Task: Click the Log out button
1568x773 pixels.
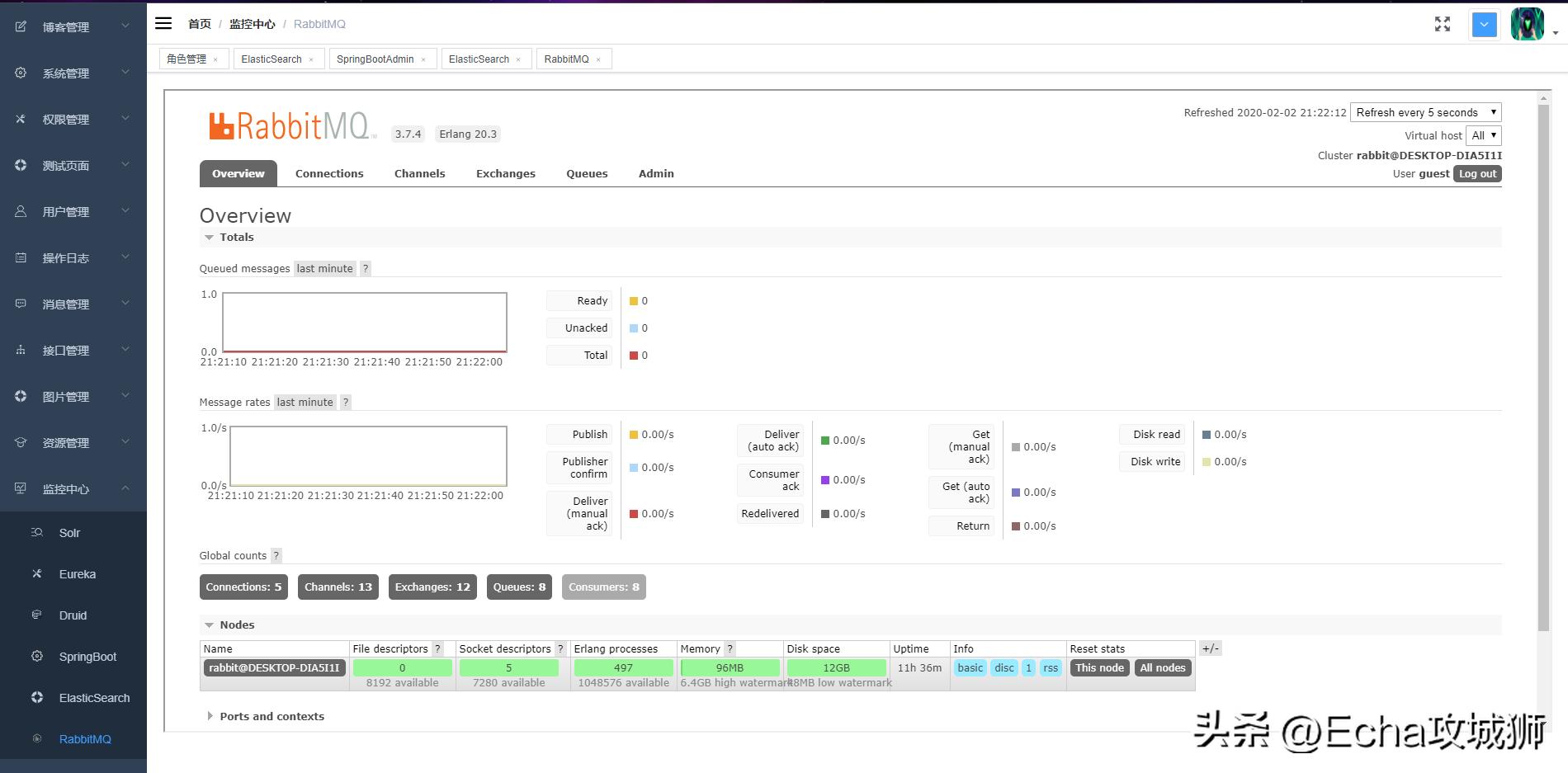Action: pyautogui.click(x=1476, y=173)
